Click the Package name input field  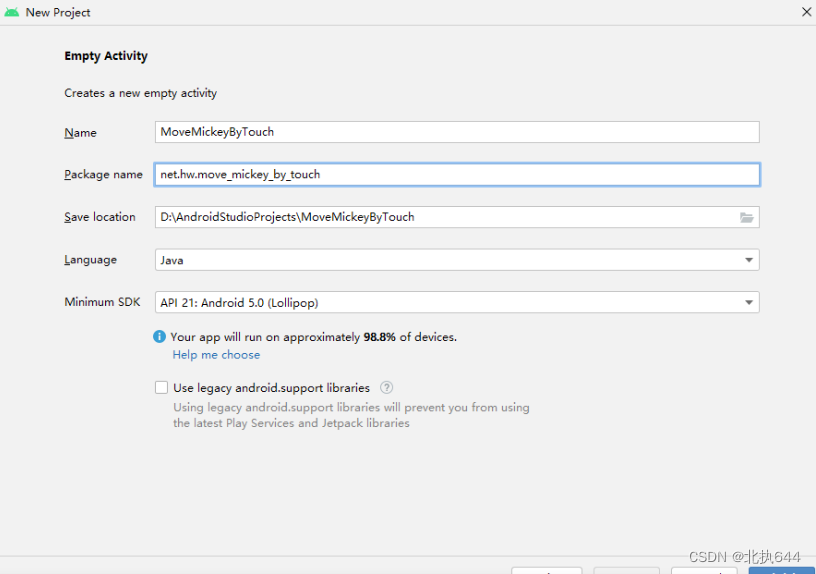[x=457, y=174]
